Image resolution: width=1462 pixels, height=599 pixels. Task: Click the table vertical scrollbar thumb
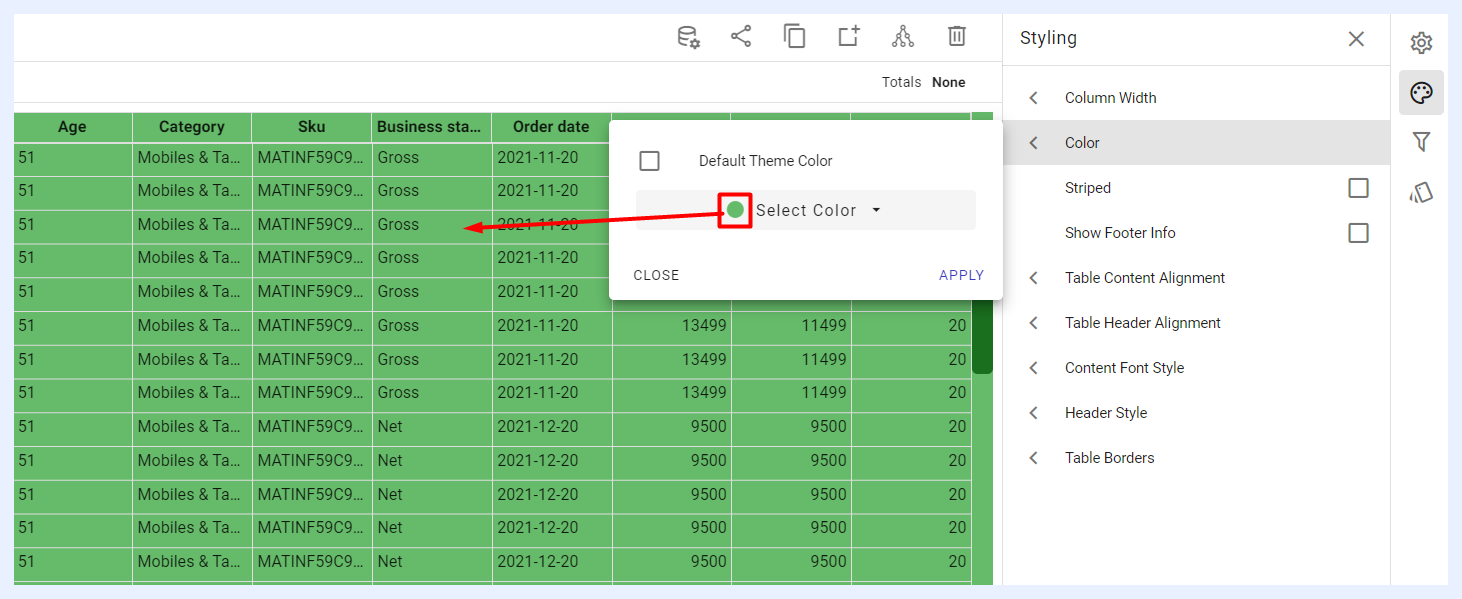tap(982, 335)
